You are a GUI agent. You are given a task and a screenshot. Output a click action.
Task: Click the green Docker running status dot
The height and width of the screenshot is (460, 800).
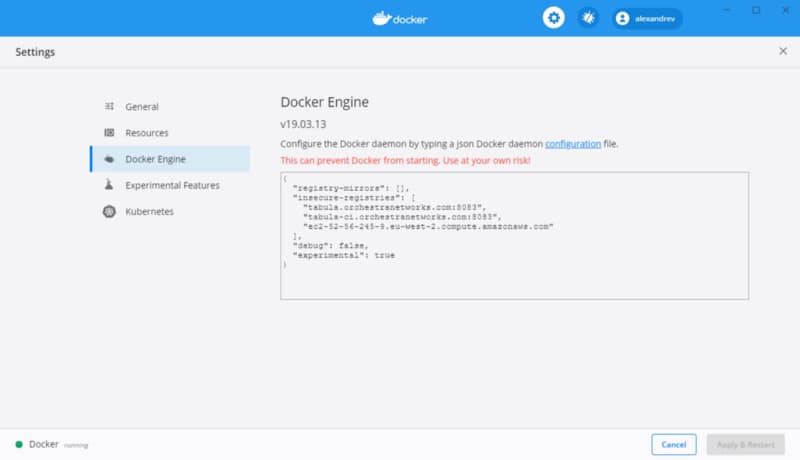click(x=19, y=444)
